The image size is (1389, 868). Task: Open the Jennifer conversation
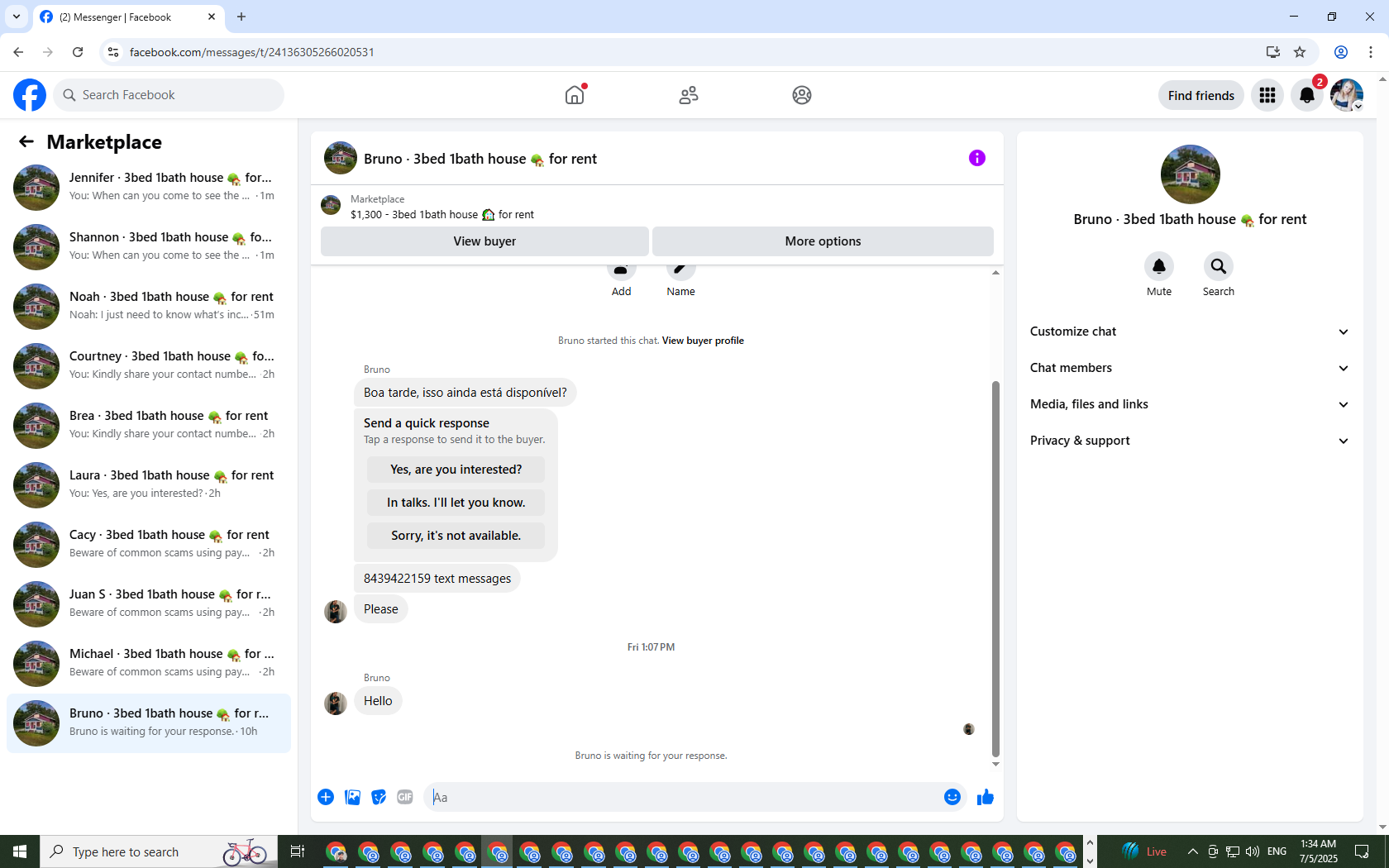tap(149, 188)
